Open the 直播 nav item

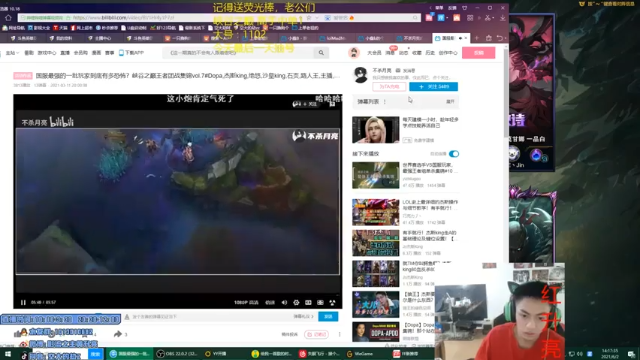pos(64,53)
